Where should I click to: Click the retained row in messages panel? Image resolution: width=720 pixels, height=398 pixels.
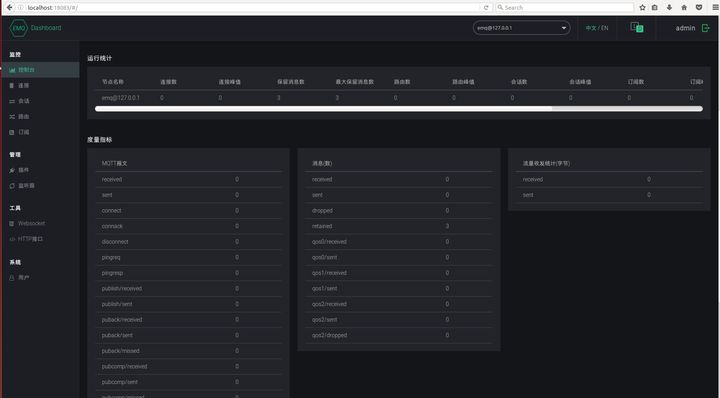399,226
